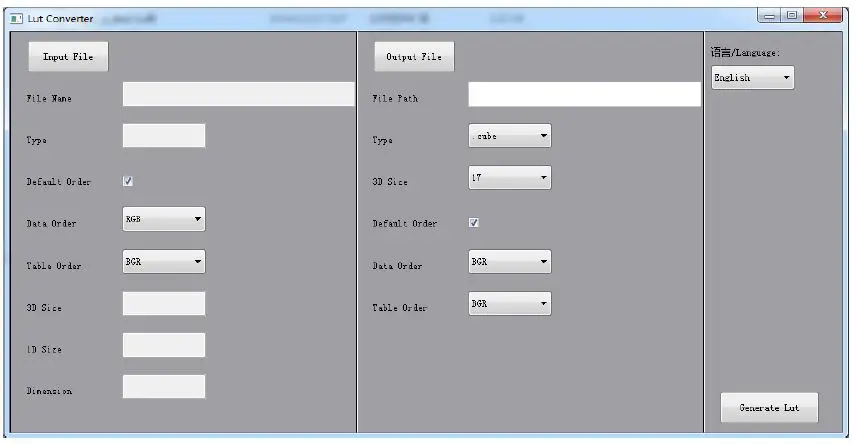Open the output Table Order dropdown
Screen dimensions: 856x444
point(509,304)
